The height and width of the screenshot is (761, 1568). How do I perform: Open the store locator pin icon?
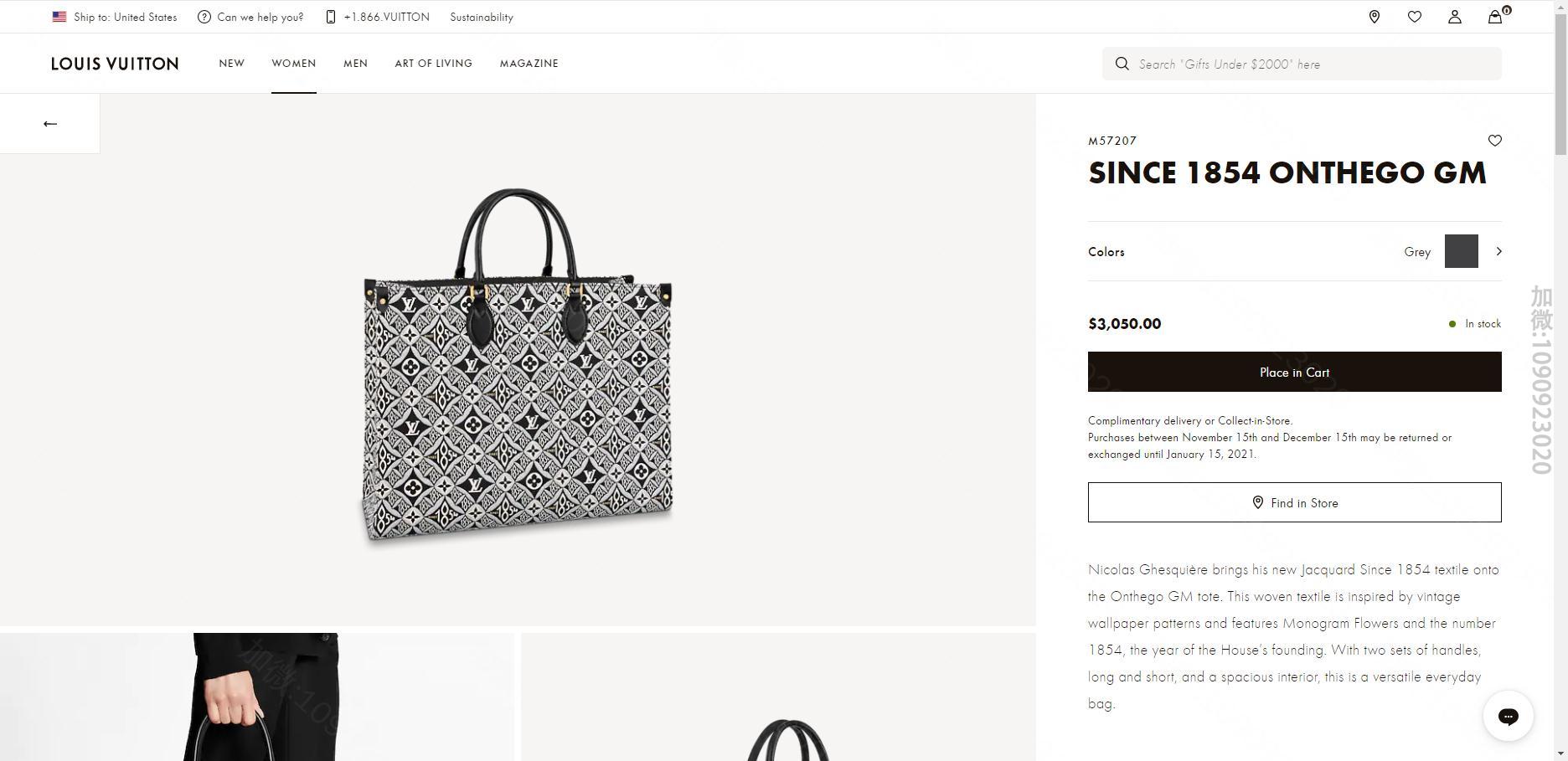point(1374,17)
